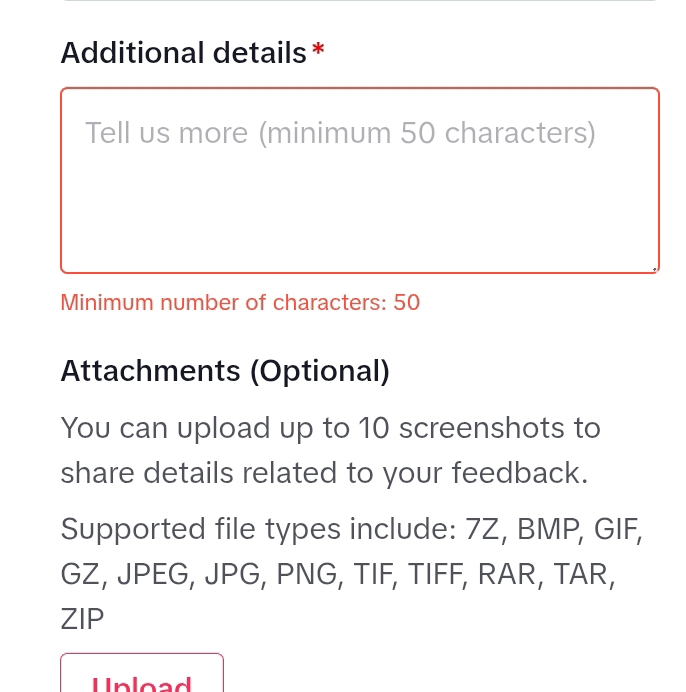Click the red required asterisk
The width and height of the screenshot is (686, 692).
(x=318, y=52)
